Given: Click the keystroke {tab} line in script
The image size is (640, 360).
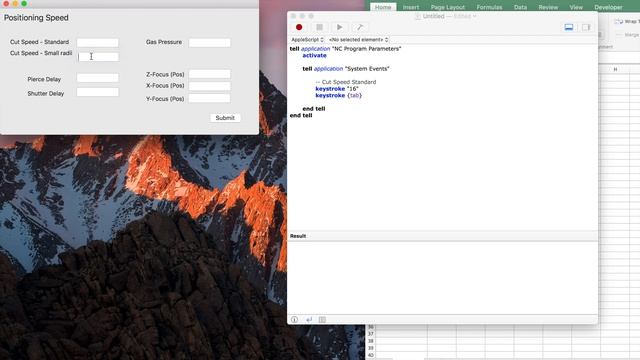Looking at the screenshot, I should point(338,95).
